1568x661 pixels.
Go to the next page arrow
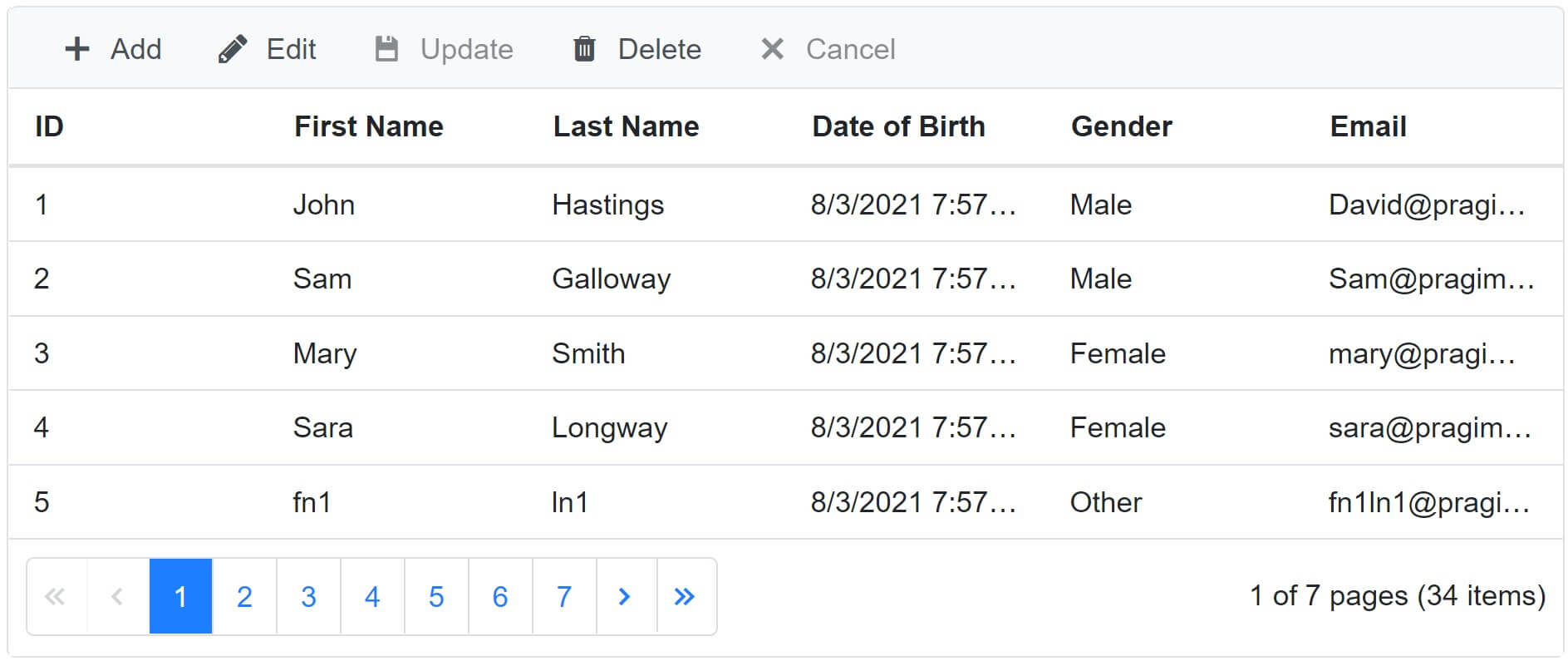[x=626, y=596]
